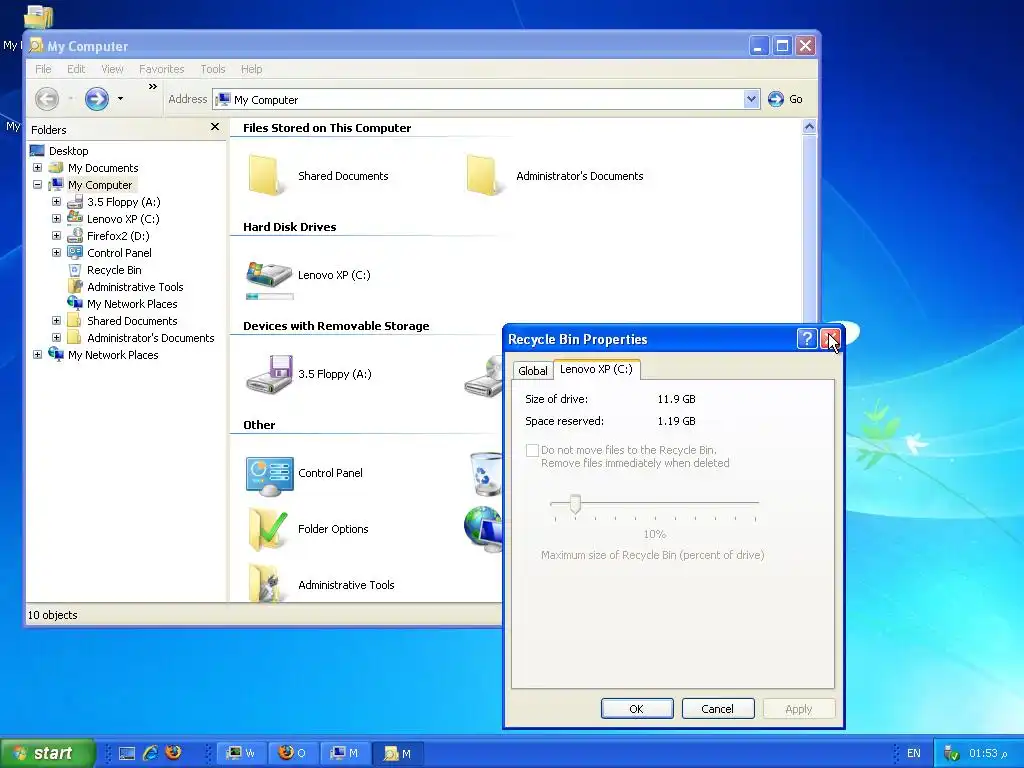
Task: Click the Forward navigation arrow button
Action: (x=97, y=99)
